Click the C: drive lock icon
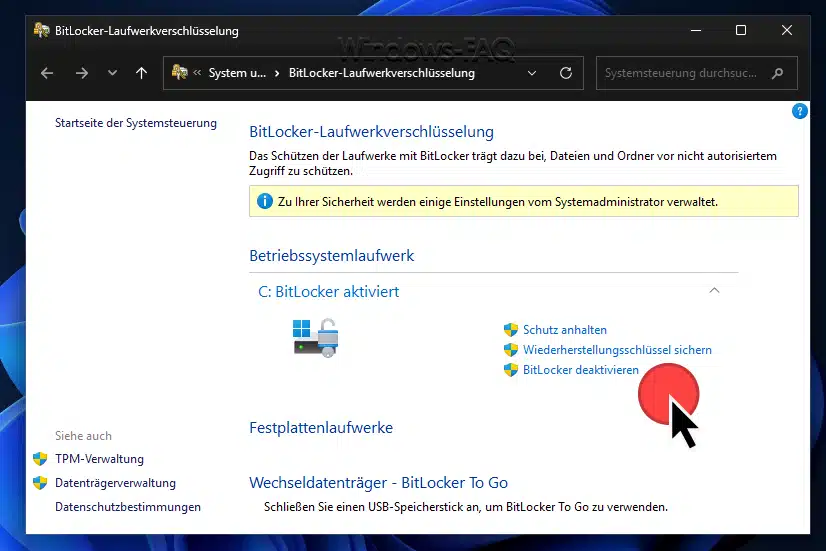This screenshot has width=826, height=551. tap(316, 338)
